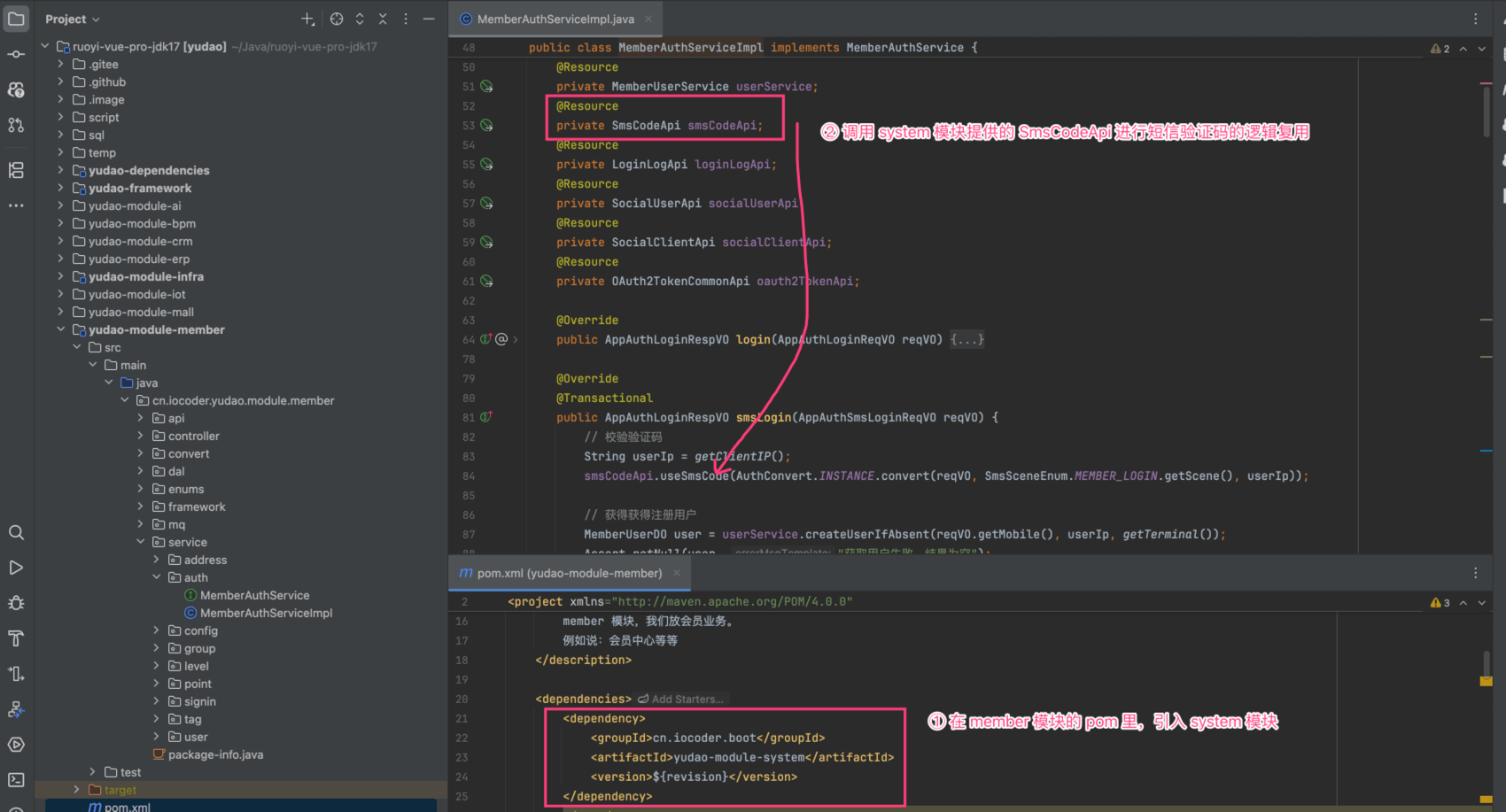
Task: Open MemberAuthService interface in tree
Action: pyautogui.click(x=254, y=595)
